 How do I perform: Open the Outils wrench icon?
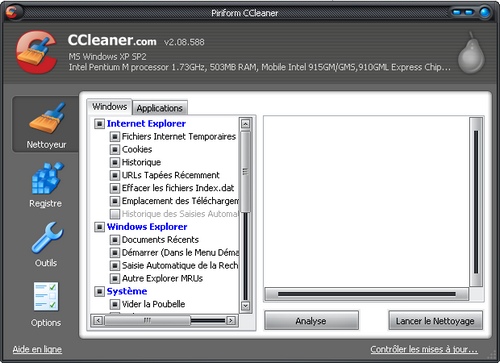pyautogui.click(x=47, y=237)
